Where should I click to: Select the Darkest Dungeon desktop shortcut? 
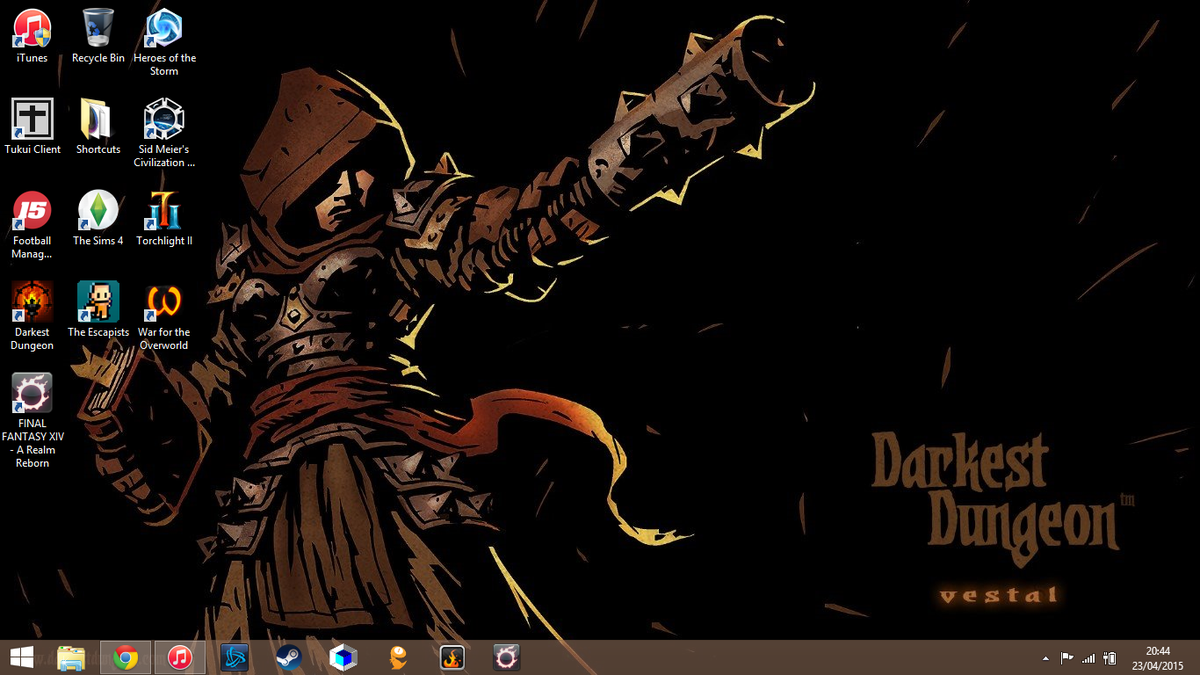(x=32, y=316)
